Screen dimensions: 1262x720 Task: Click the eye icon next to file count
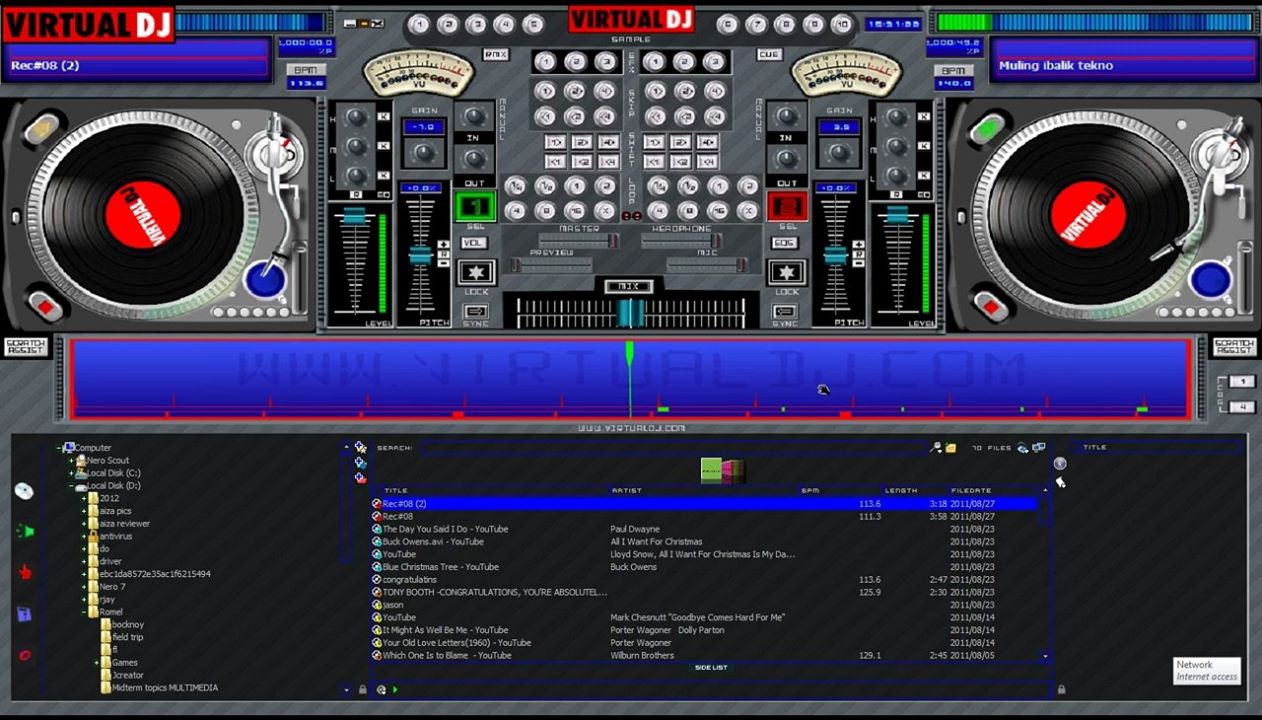click(1022, 448)
